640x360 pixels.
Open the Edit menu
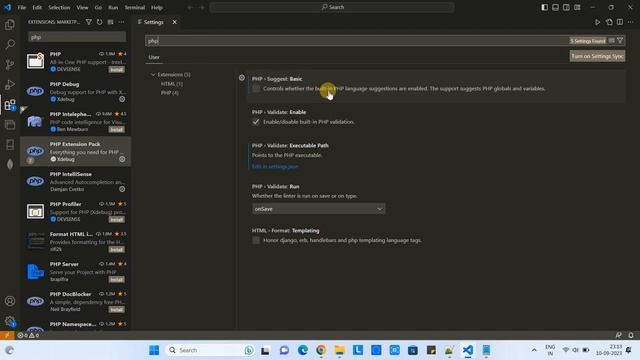click(37, 7)
